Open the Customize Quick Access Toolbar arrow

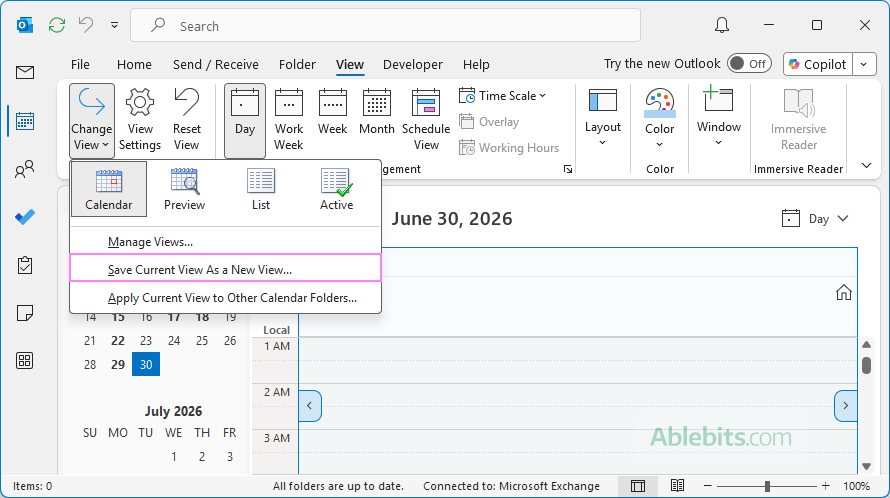coord(115,26)
